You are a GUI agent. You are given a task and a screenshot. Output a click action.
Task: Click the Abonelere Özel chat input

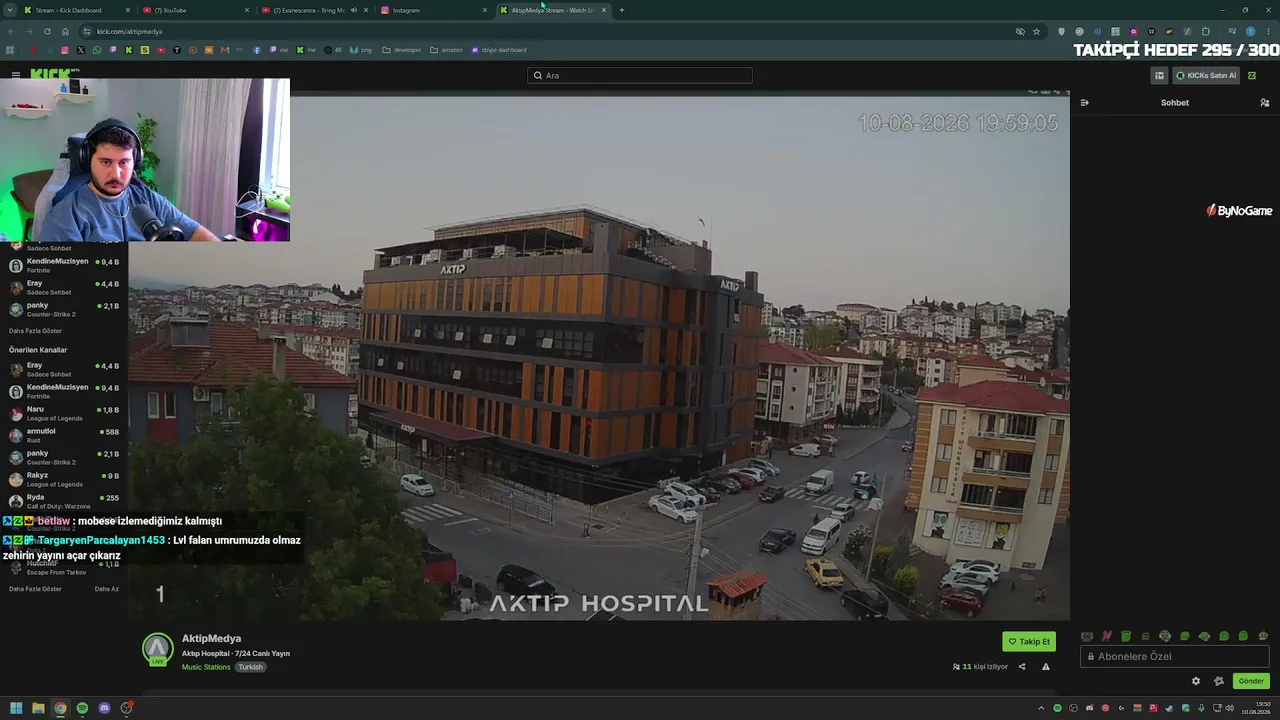1175,656
